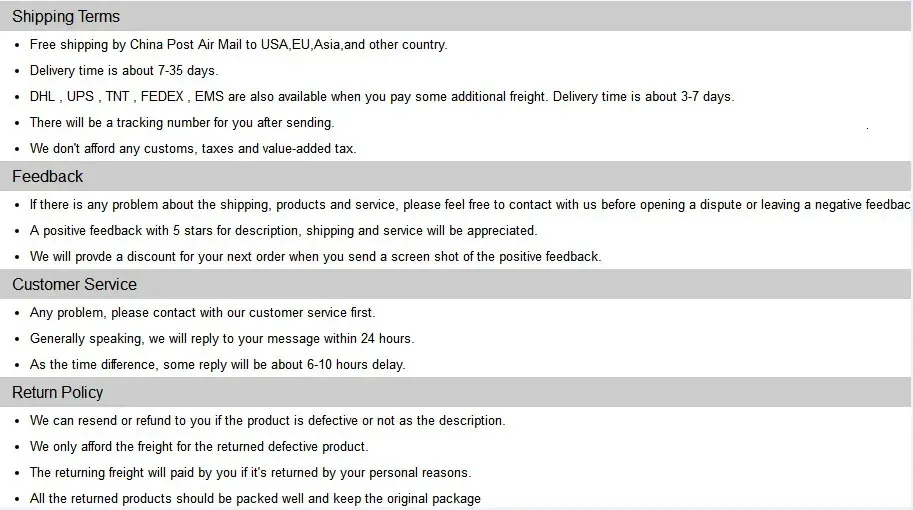Click the 'Delivery time is about 7-35 days' line
This screenshot has height=510, width=913.
click(124, 71)
